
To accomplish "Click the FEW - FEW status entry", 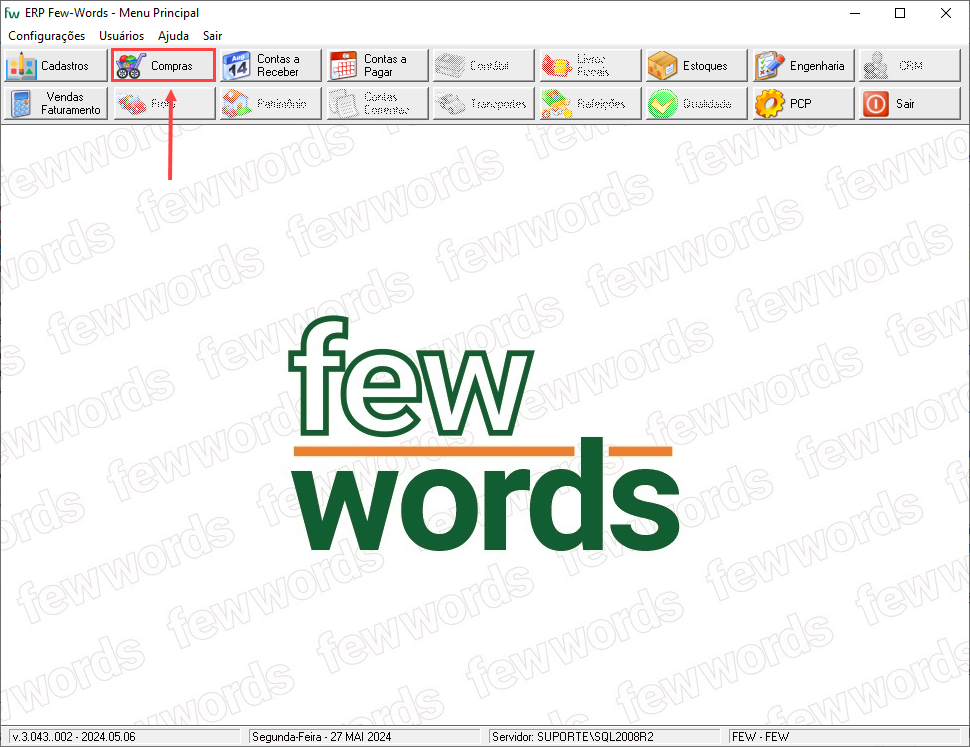I will click(760, 736).
